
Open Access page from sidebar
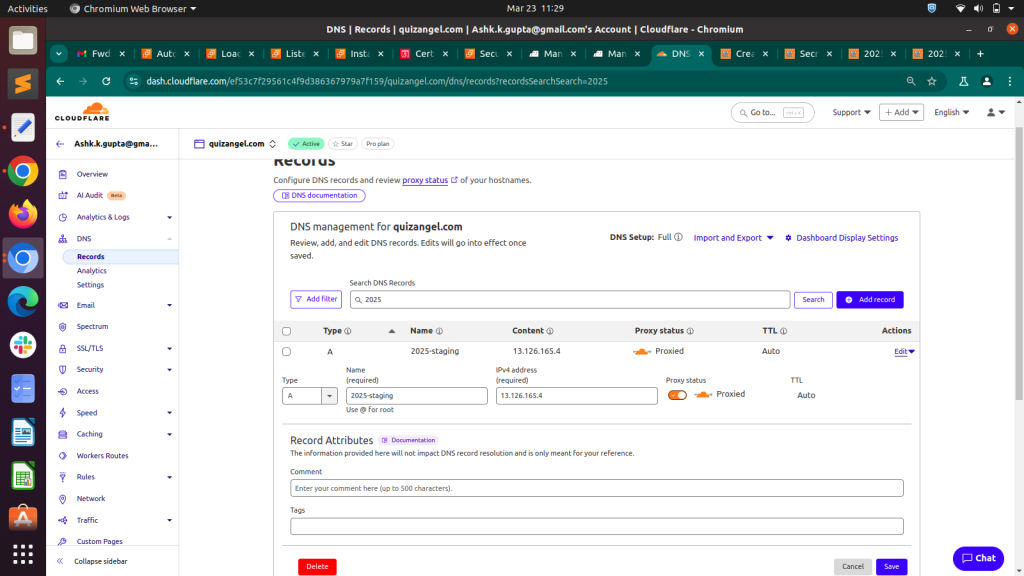[88, 391]
